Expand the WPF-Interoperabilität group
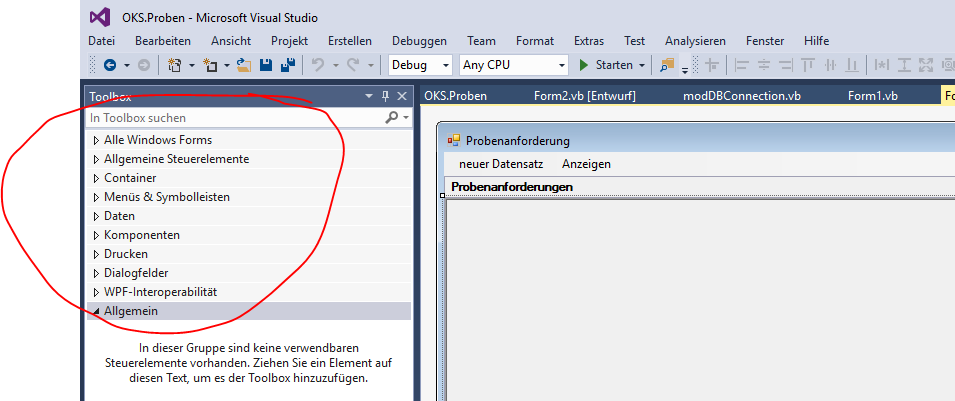The image size is (955, 401). (96, 292)
